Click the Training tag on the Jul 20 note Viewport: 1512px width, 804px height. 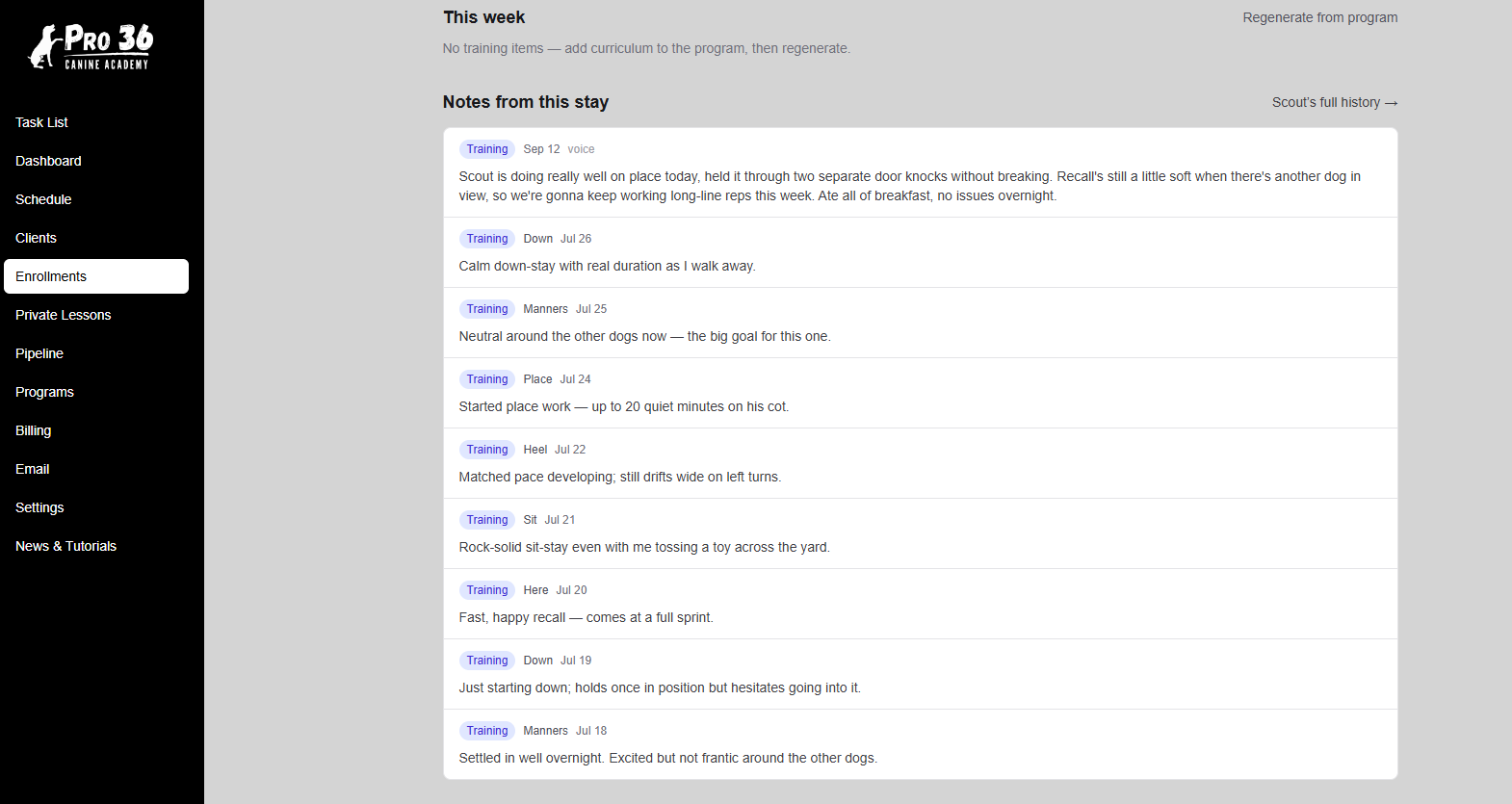(x=487, y=590)
